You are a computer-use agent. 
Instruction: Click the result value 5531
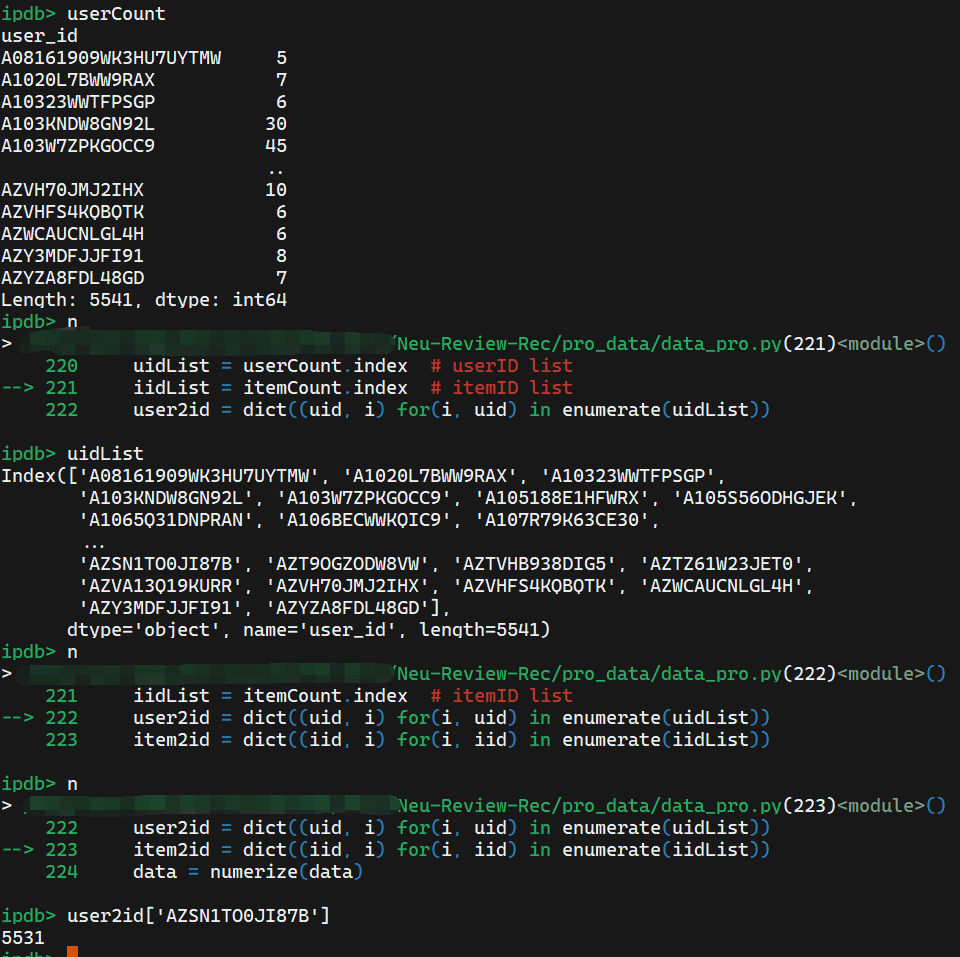click(x=23, y=938)
